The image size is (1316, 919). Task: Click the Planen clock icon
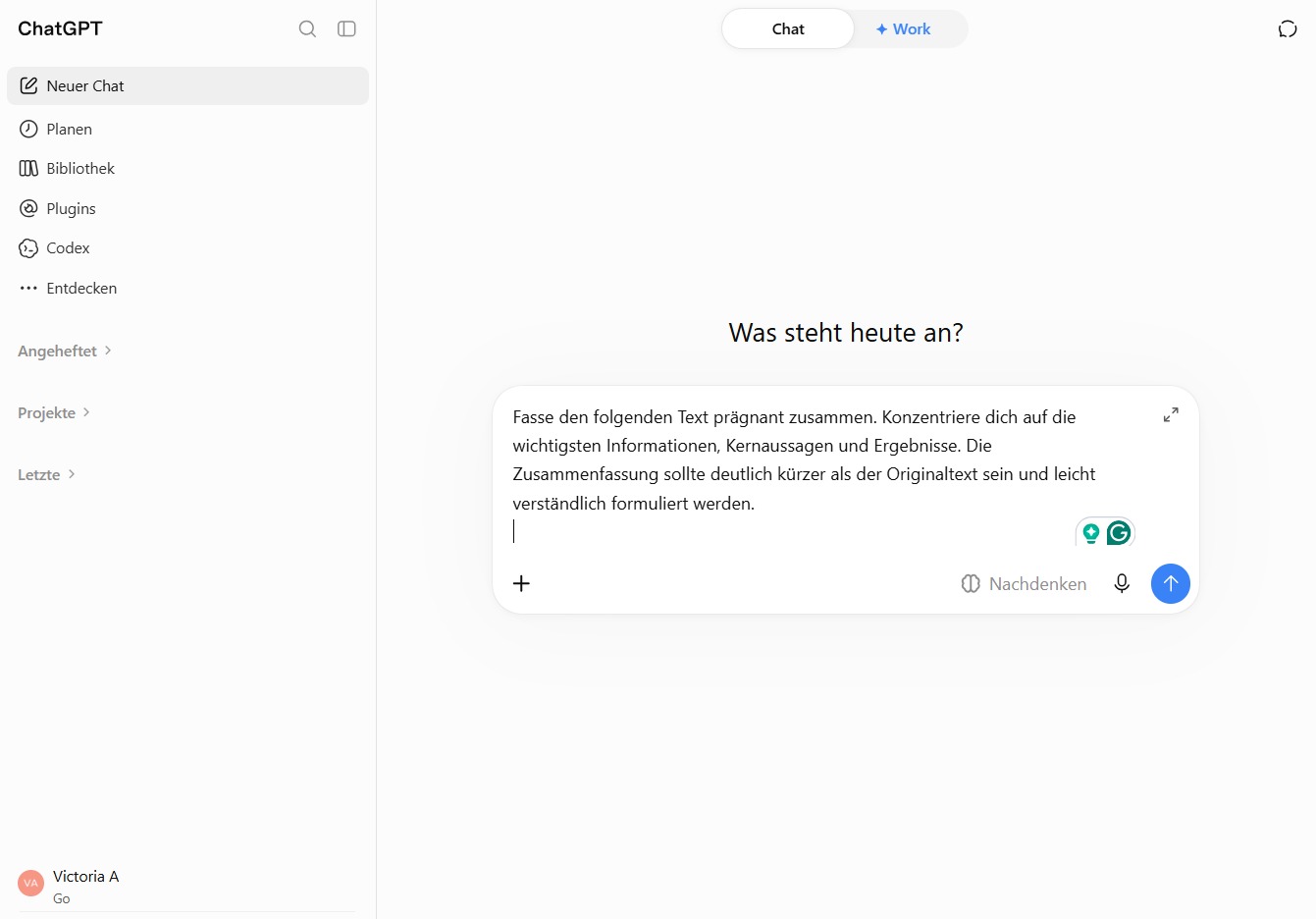click(28, 129)
